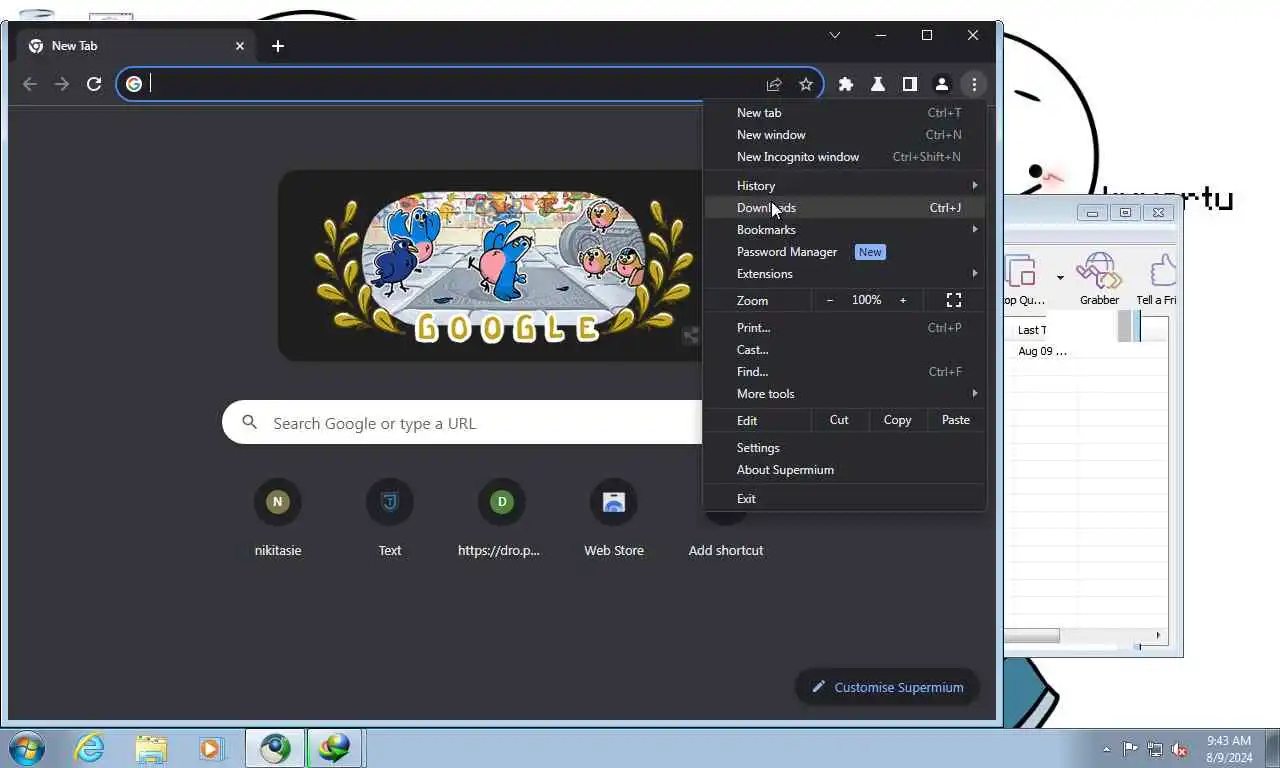Choose New window from menu

845,135
